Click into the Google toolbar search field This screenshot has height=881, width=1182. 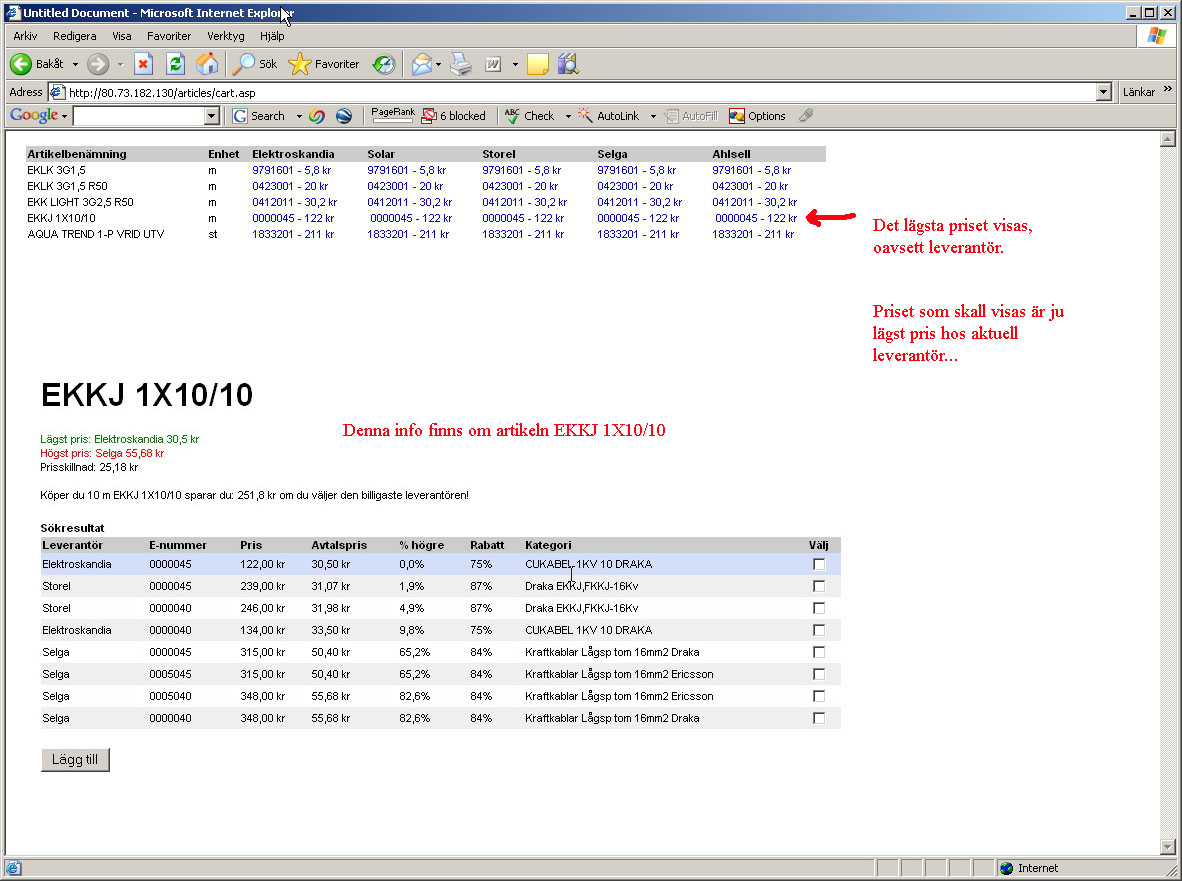click(139, 116)
